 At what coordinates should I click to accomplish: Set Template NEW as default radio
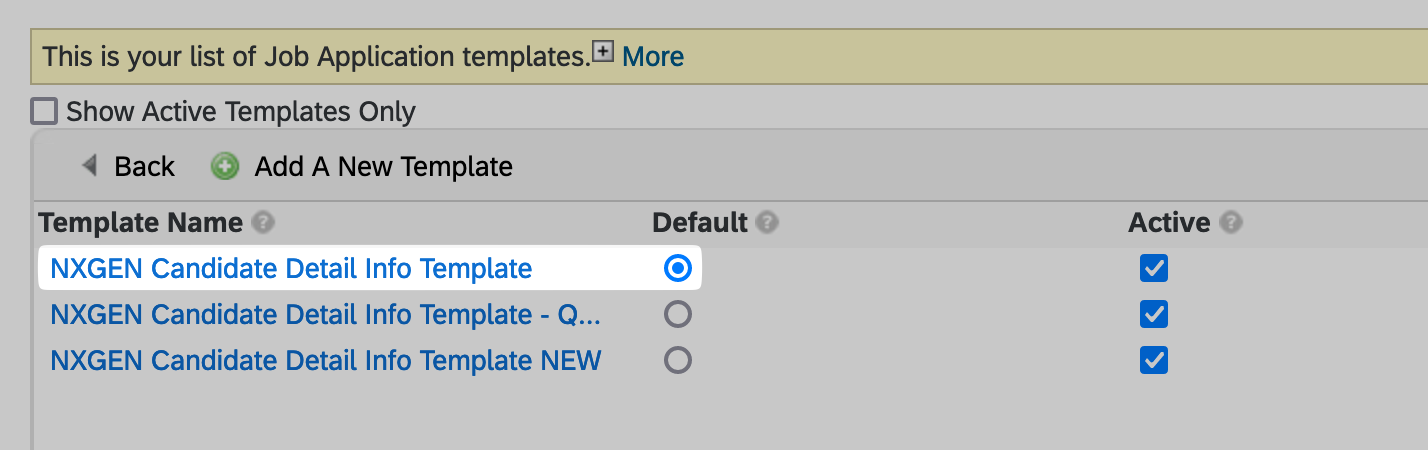tap(678, 360)
